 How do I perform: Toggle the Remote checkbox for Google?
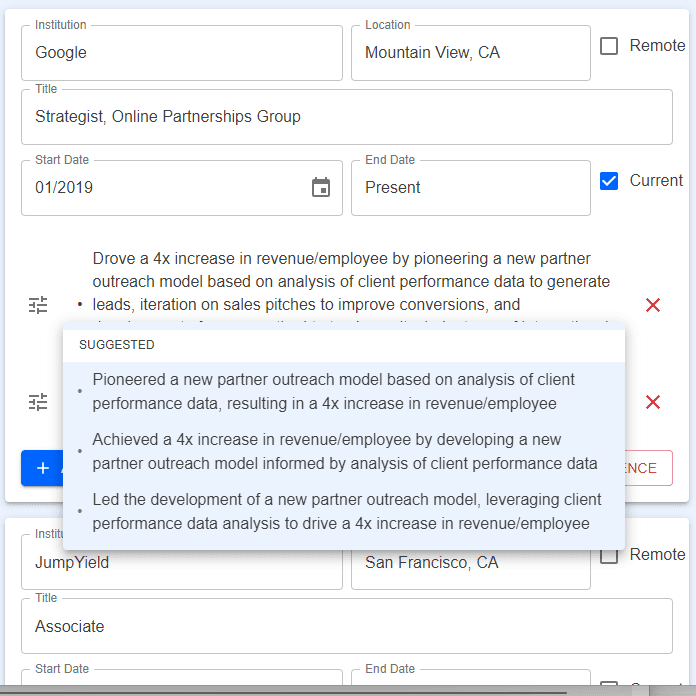609,46
